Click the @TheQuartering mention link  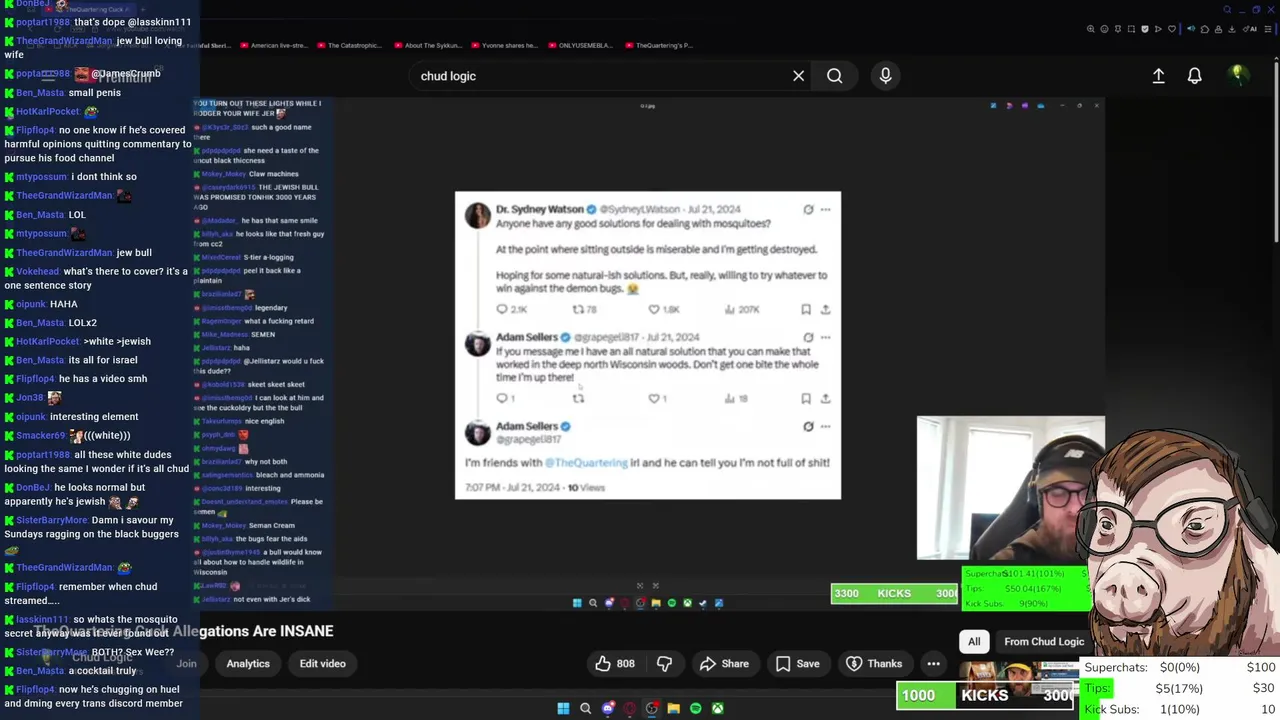pyautogui.click(x=586, y=463)
